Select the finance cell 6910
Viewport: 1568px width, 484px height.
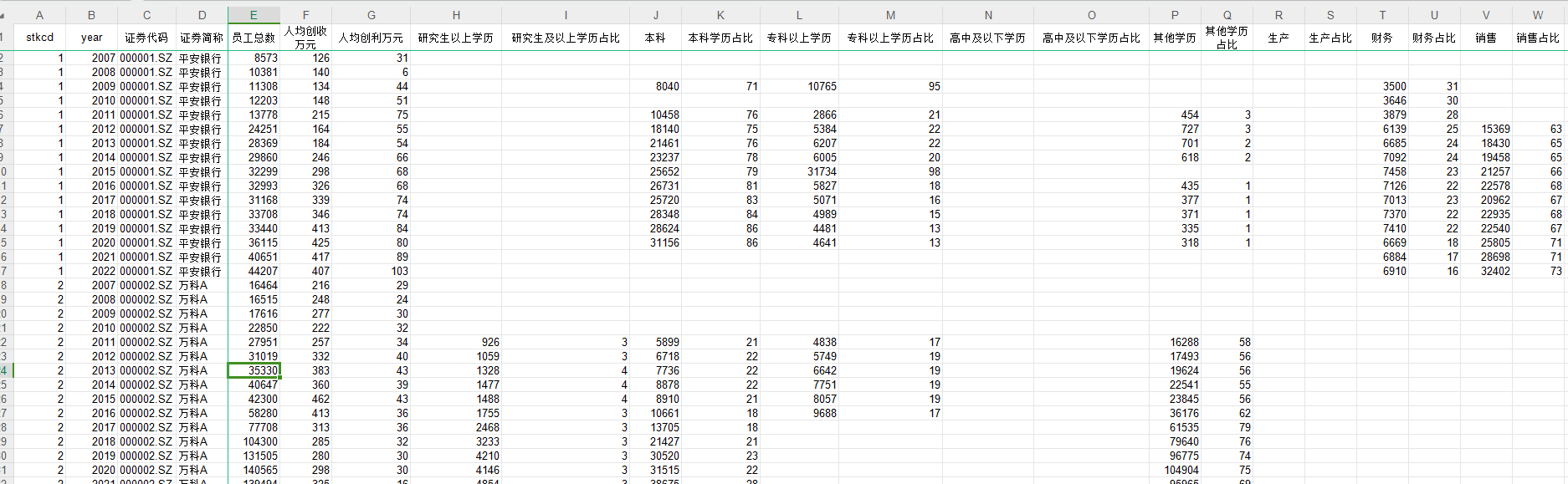(1382, 271)
